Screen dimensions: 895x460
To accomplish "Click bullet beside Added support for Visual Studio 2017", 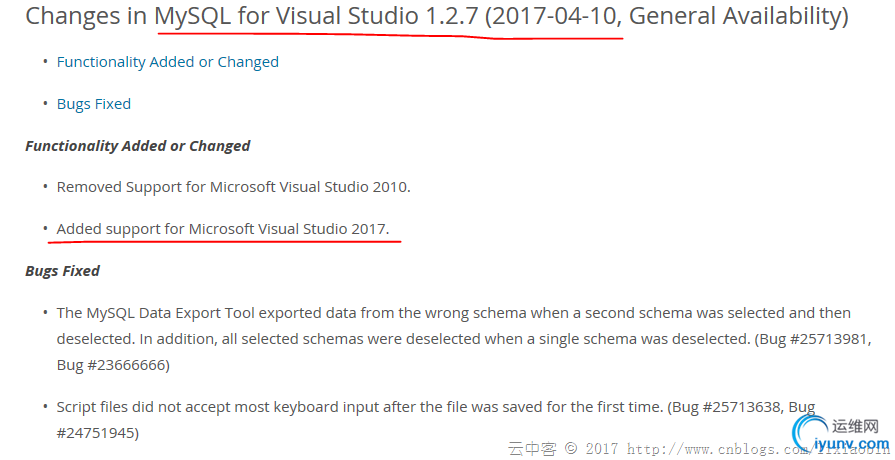I will 44,229.
